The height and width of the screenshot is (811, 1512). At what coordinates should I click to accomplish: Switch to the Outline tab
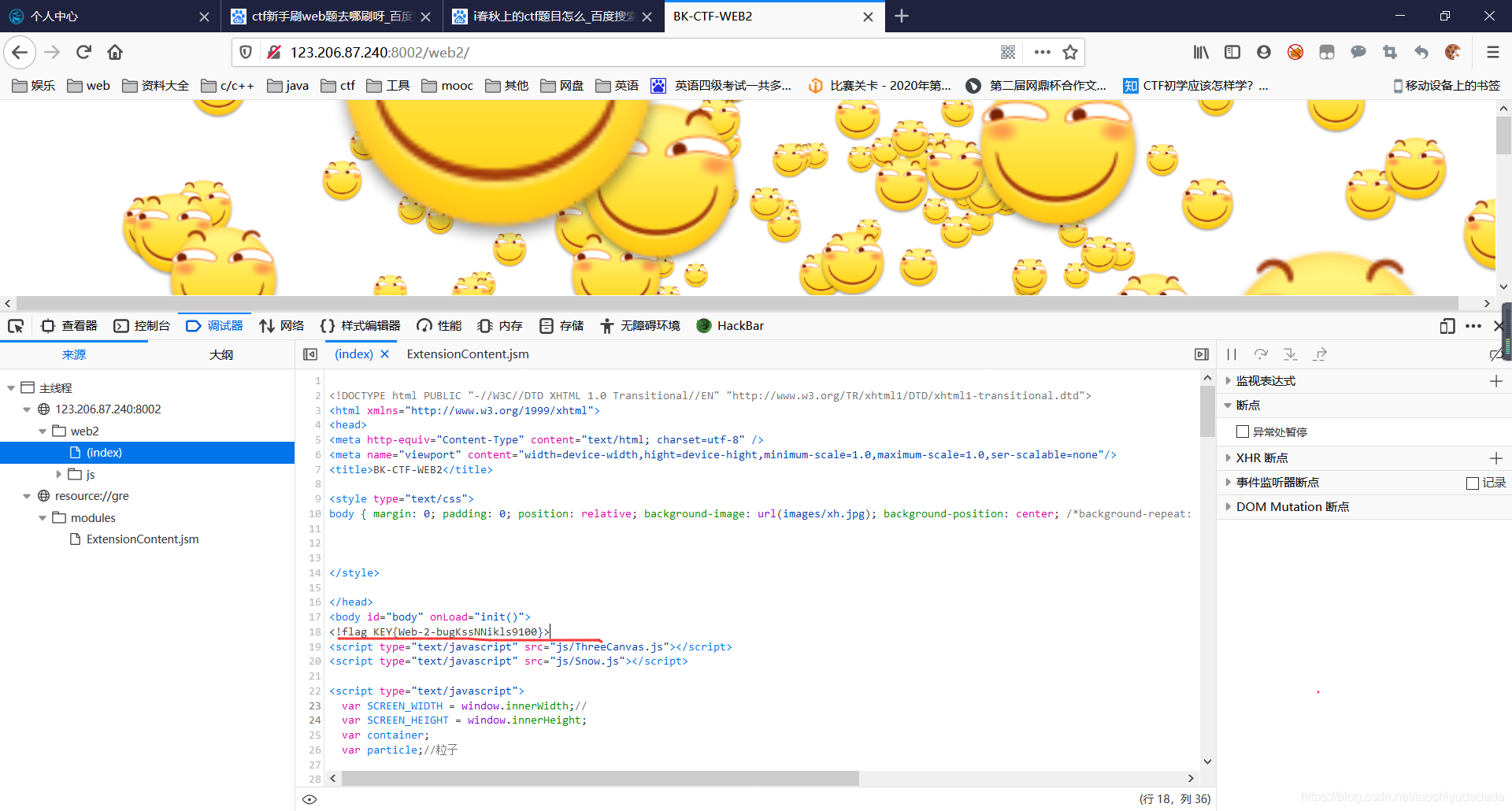click(x=221, y=355)
